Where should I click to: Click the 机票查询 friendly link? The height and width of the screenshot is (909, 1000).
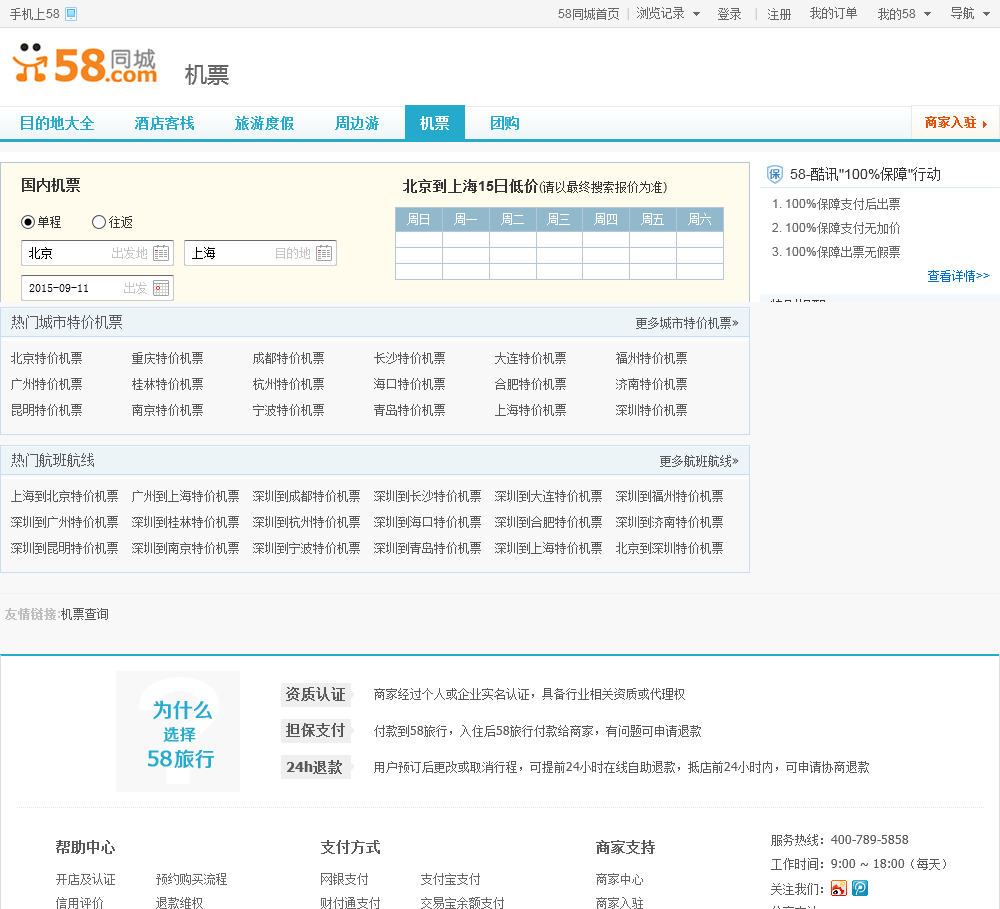coord(84,614)
